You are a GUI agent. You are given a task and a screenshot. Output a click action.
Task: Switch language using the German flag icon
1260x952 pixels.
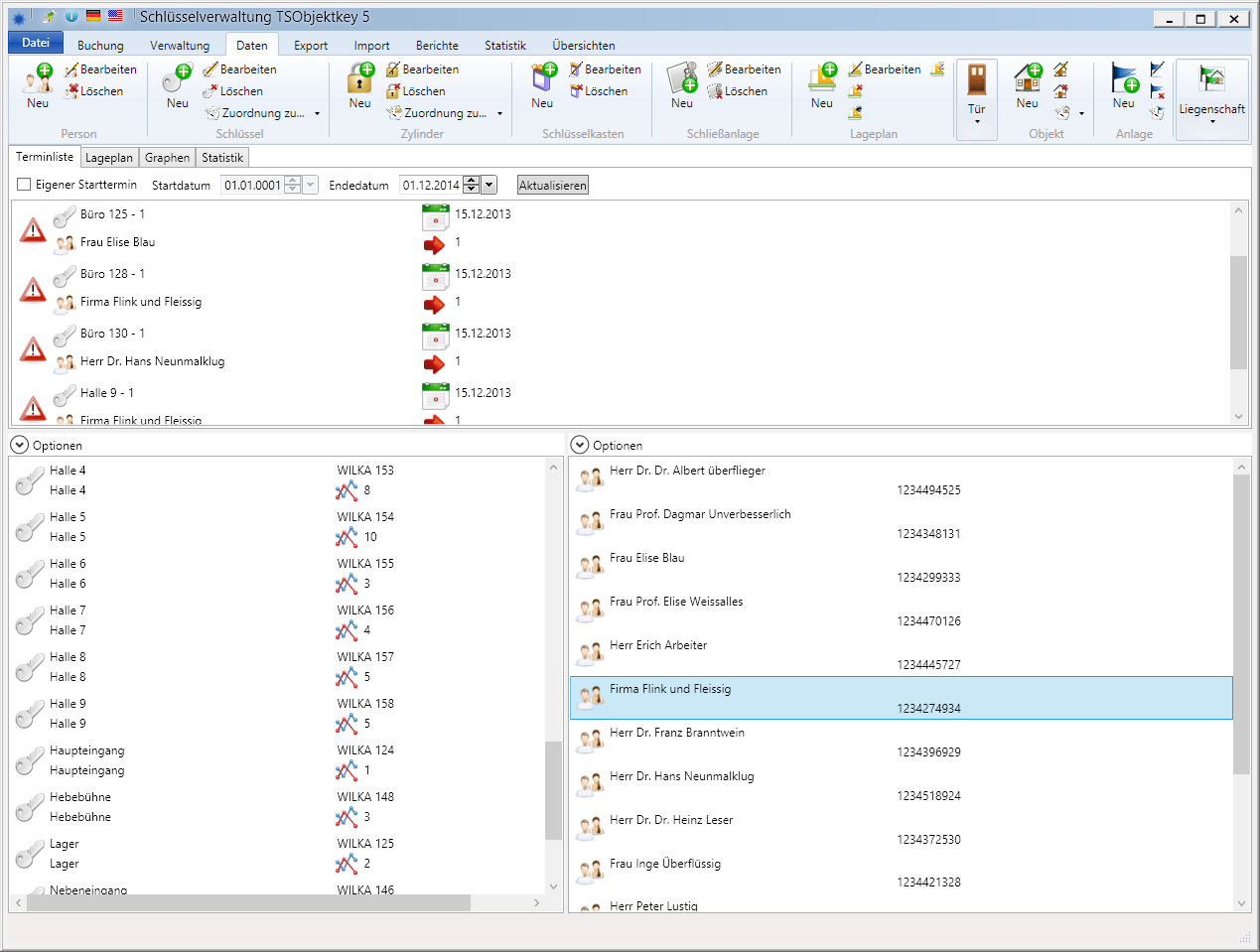click(93, 16)
